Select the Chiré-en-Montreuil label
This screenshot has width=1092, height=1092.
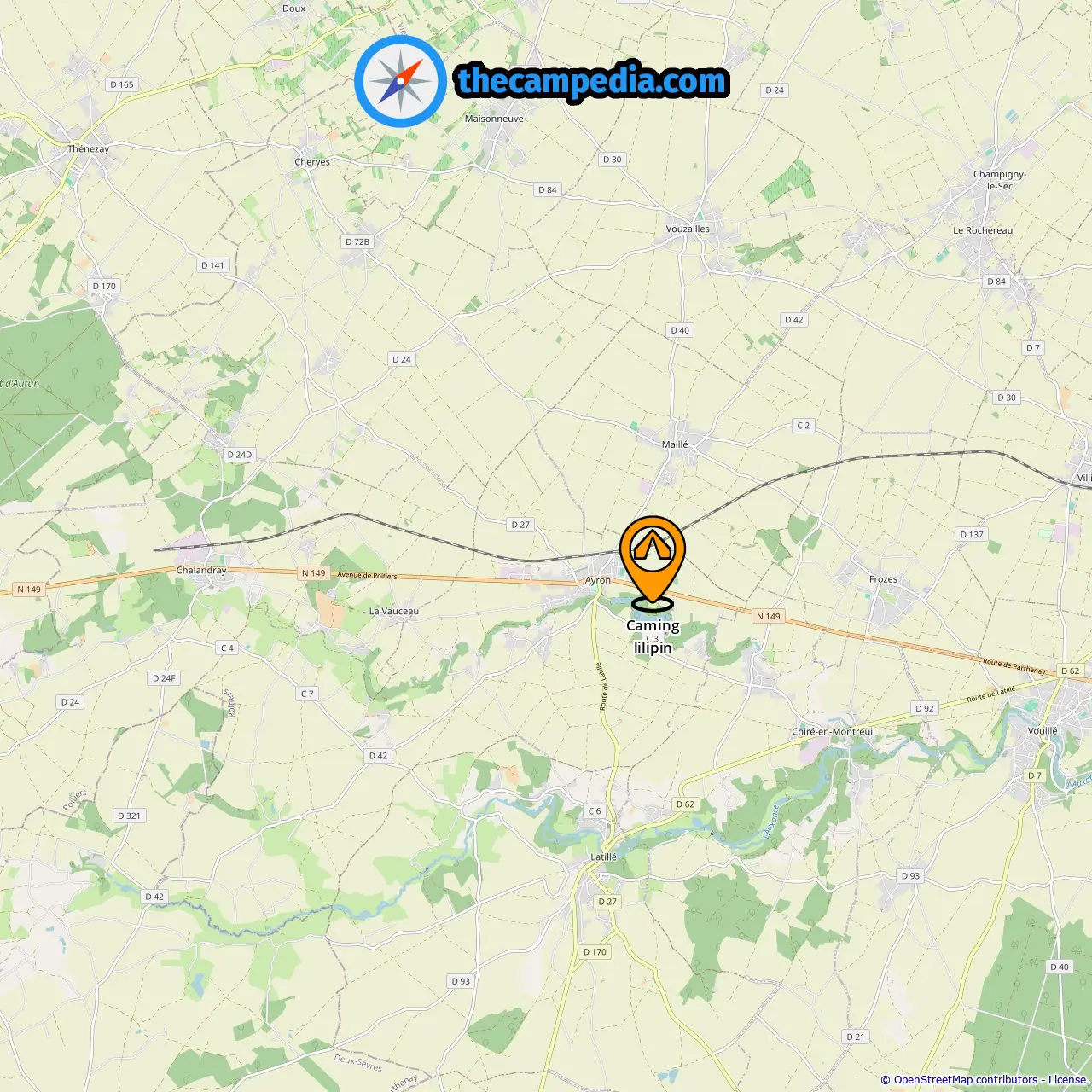tap(834, 731)
